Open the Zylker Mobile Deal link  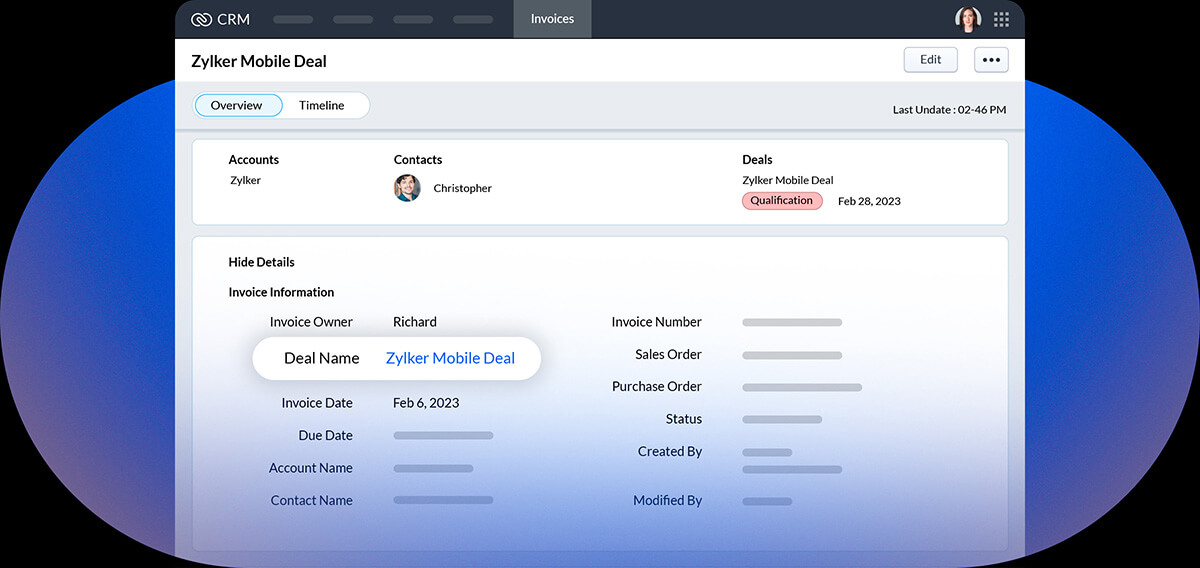point(450,358)
